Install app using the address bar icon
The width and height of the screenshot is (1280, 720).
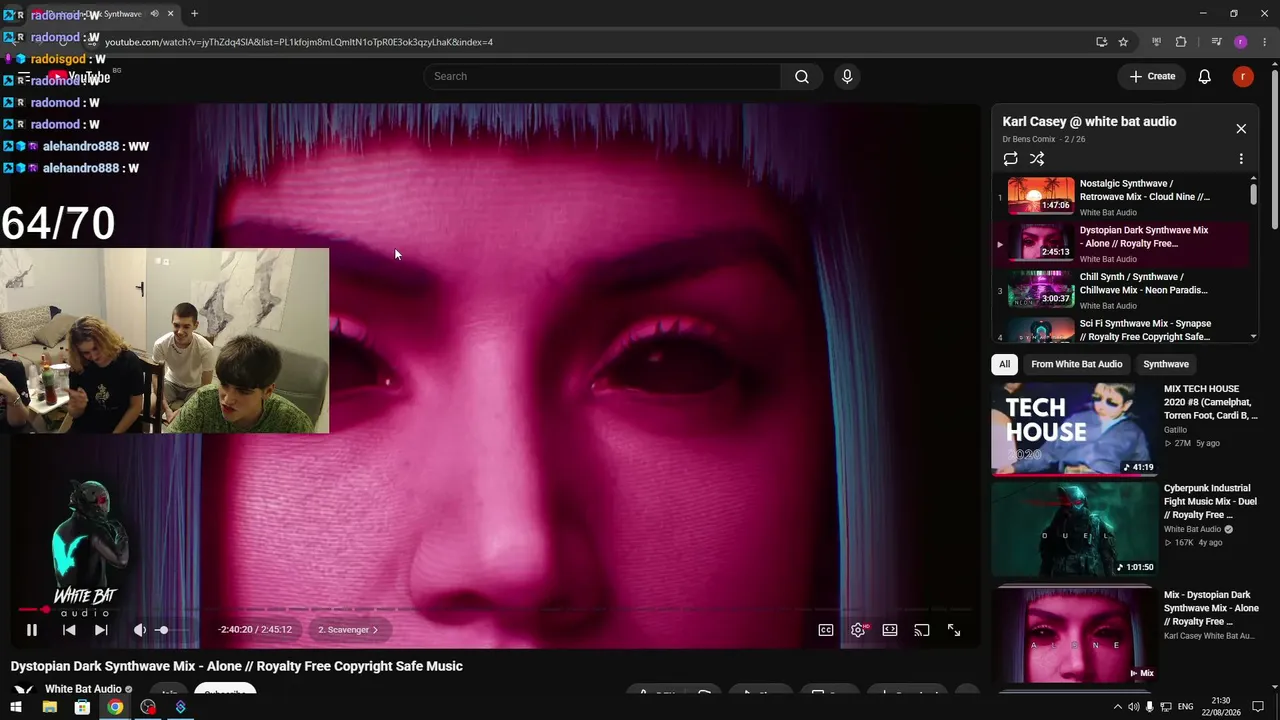click(x=1101, y=42)
